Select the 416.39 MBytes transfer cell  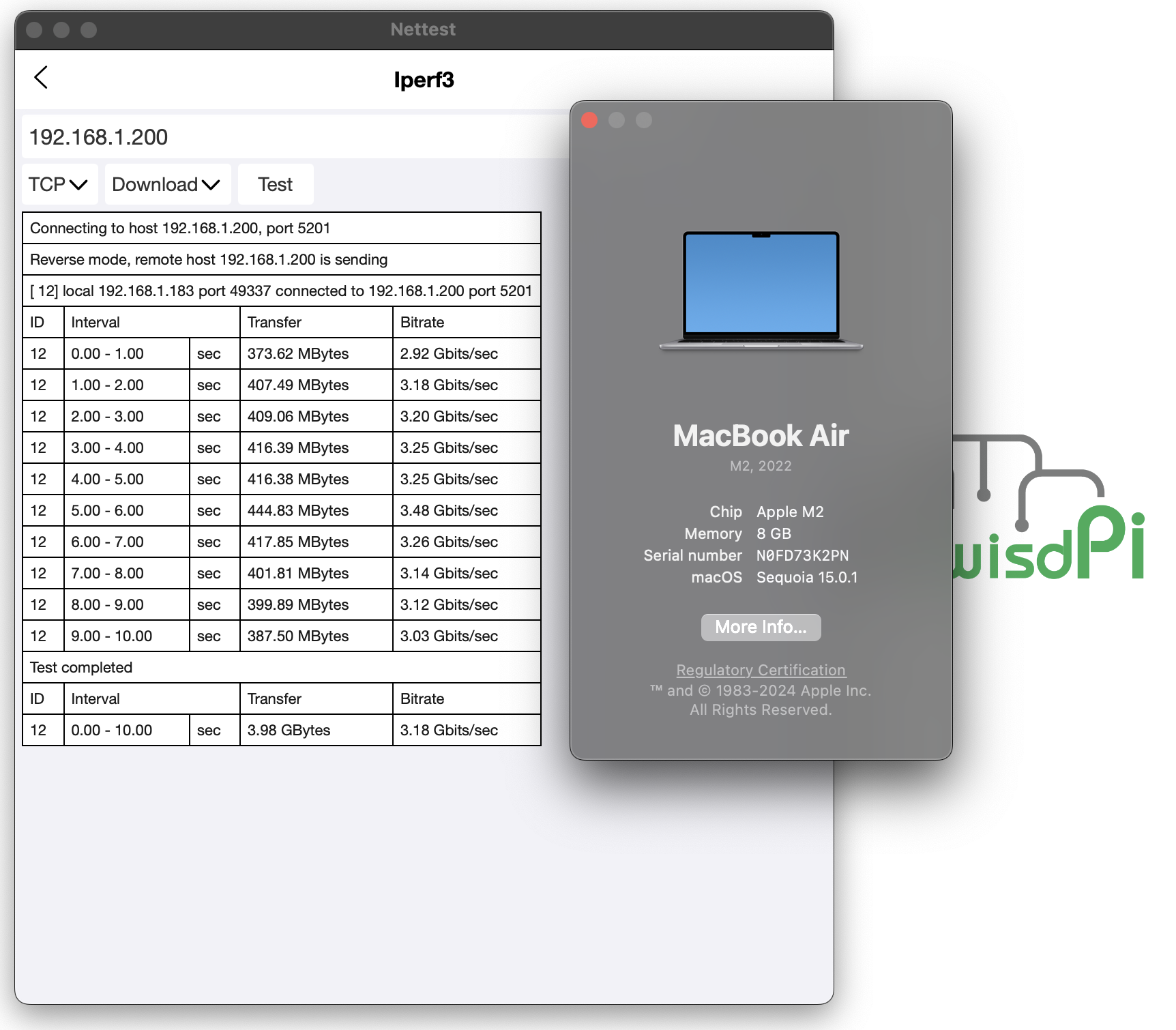317,447
